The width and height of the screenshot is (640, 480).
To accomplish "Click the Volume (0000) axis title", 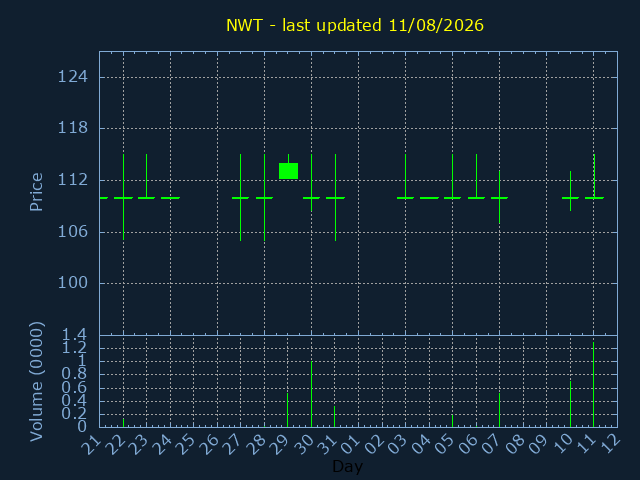I will point(36,382).
